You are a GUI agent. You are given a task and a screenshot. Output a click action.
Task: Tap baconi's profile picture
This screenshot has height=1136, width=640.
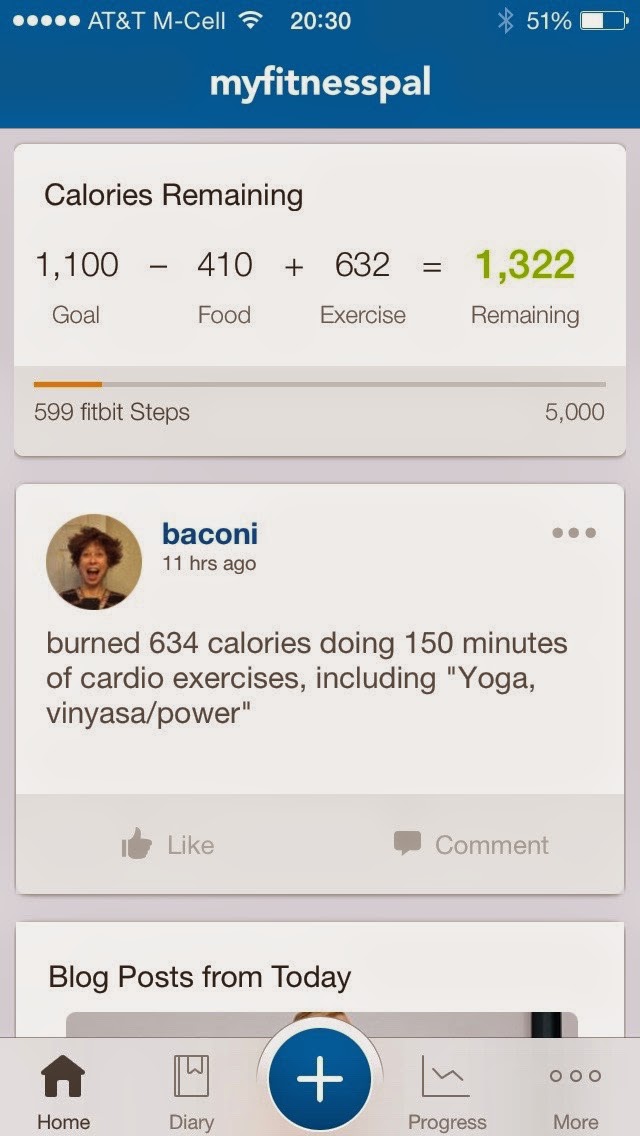tap(94, 562)
